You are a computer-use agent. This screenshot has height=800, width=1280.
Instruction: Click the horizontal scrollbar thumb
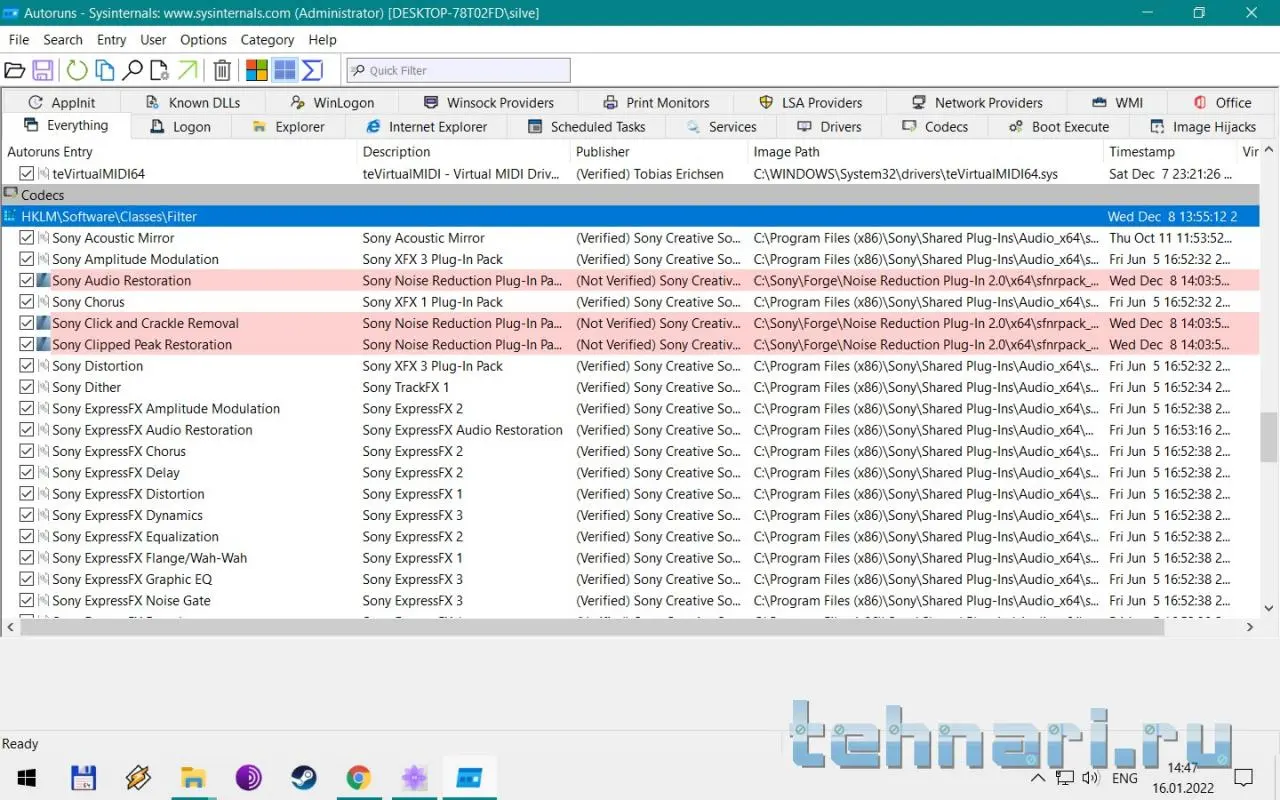(592, 627)
